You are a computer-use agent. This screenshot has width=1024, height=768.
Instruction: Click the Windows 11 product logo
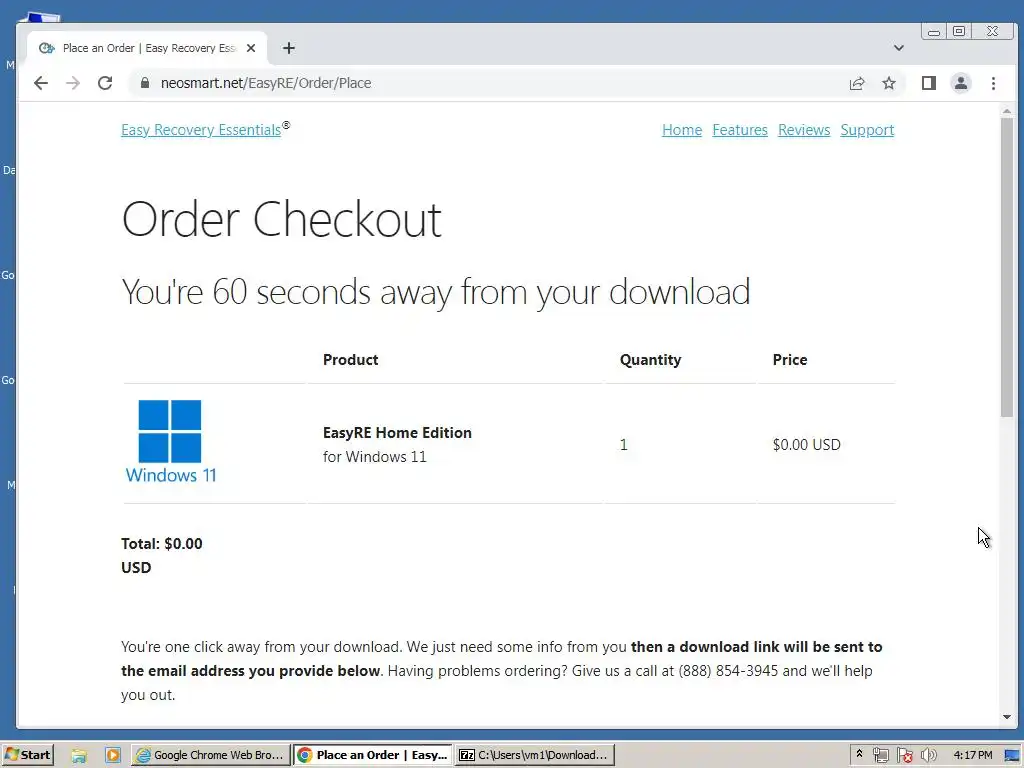(170, 441)
